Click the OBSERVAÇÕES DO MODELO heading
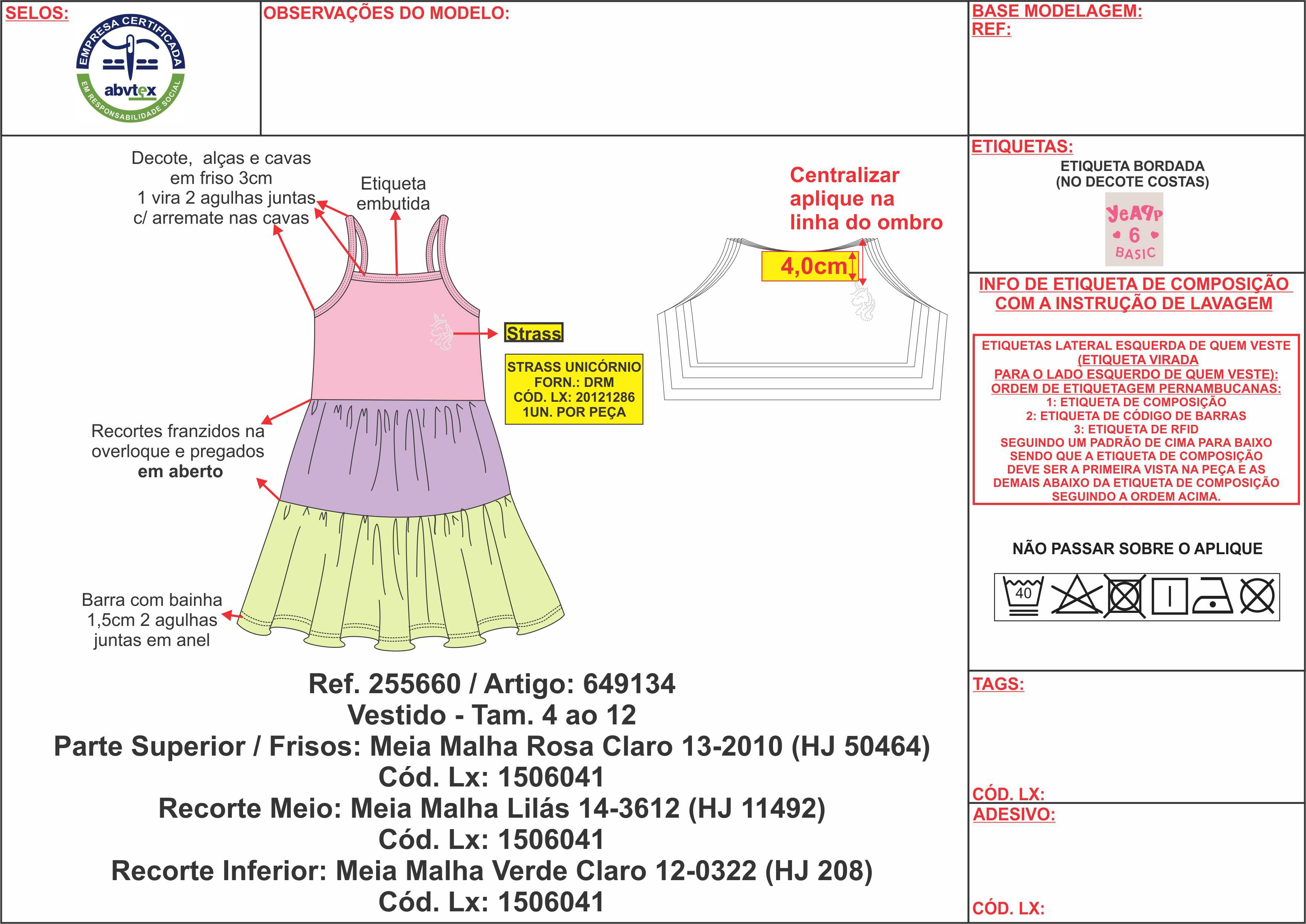 (386, 13)
